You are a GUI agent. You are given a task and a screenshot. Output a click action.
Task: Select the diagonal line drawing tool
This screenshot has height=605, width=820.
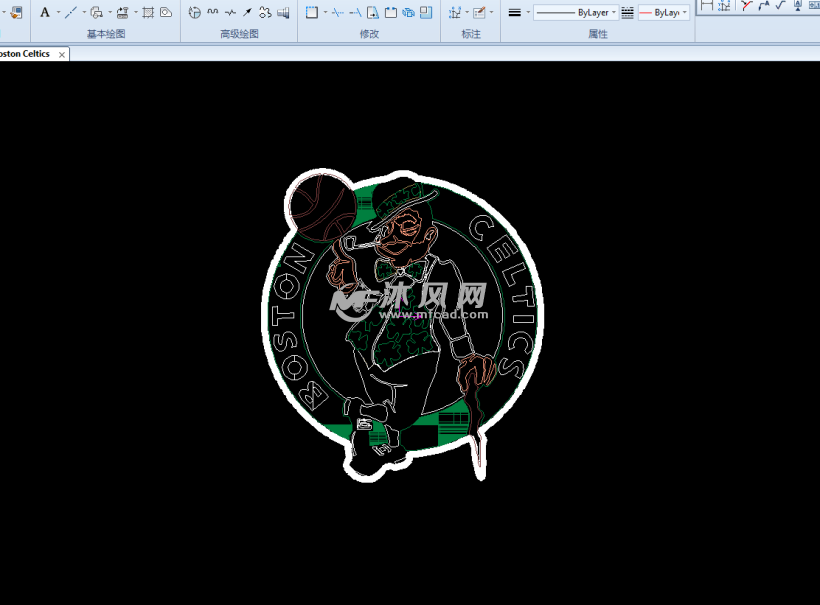click(71, 12)
